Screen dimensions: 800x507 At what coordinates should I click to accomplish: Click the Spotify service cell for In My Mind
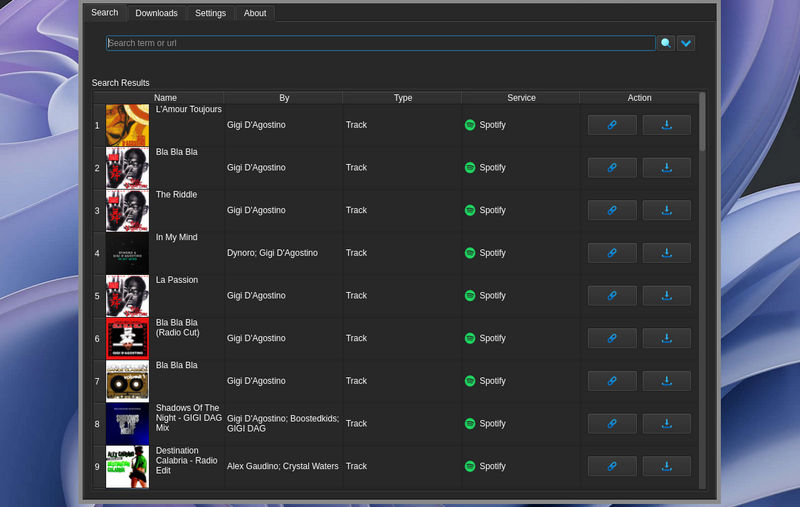tap(520, 253)
